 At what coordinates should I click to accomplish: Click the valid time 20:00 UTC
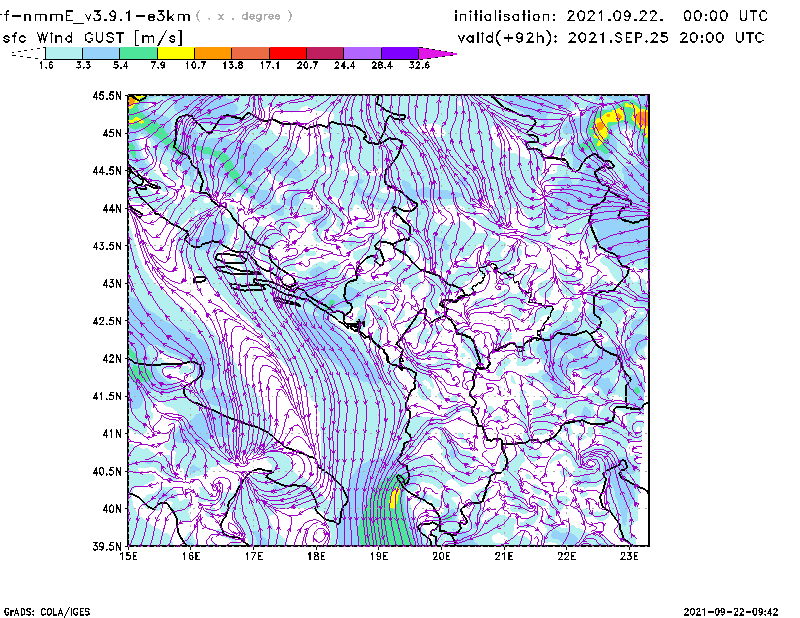pos(722,38)
